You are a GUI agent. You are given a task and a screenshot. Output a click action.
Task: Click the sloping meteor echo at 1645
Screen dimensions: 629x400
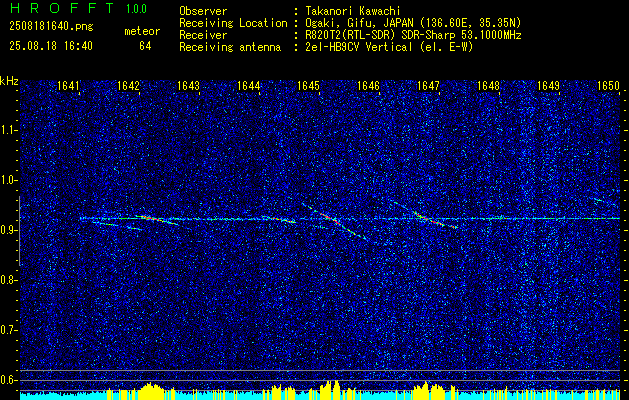coord(334,221)
